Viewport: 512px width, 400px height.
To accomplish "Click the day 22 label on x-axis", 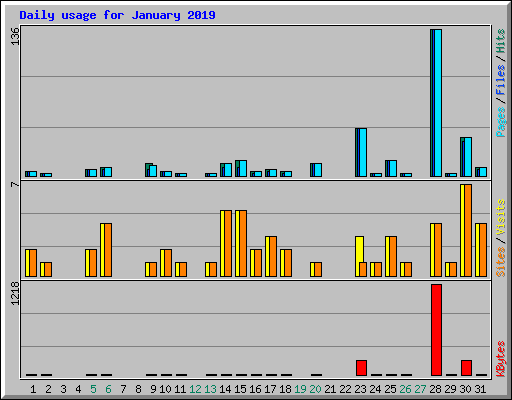I will (x=345, y=389).
